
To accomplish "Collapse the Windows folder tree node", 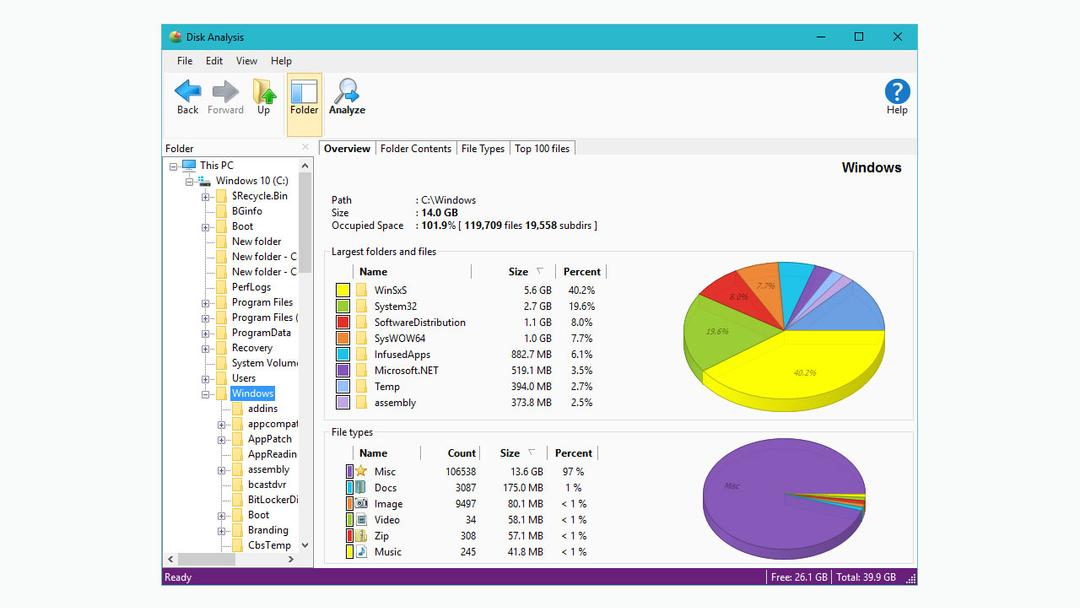I will (206, 394).
